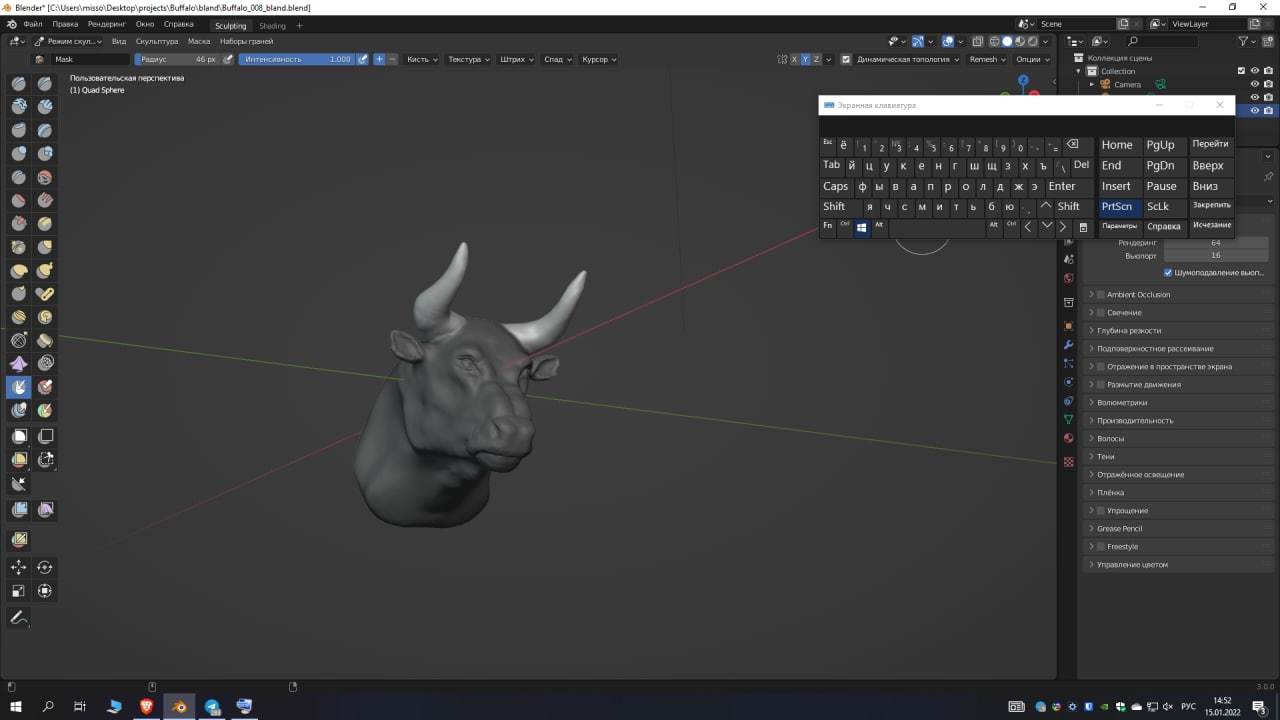Switch viewport to wireframe shading
This screenshot has height=720, width=1280.
pyautogui.click(x=995, y=41)
